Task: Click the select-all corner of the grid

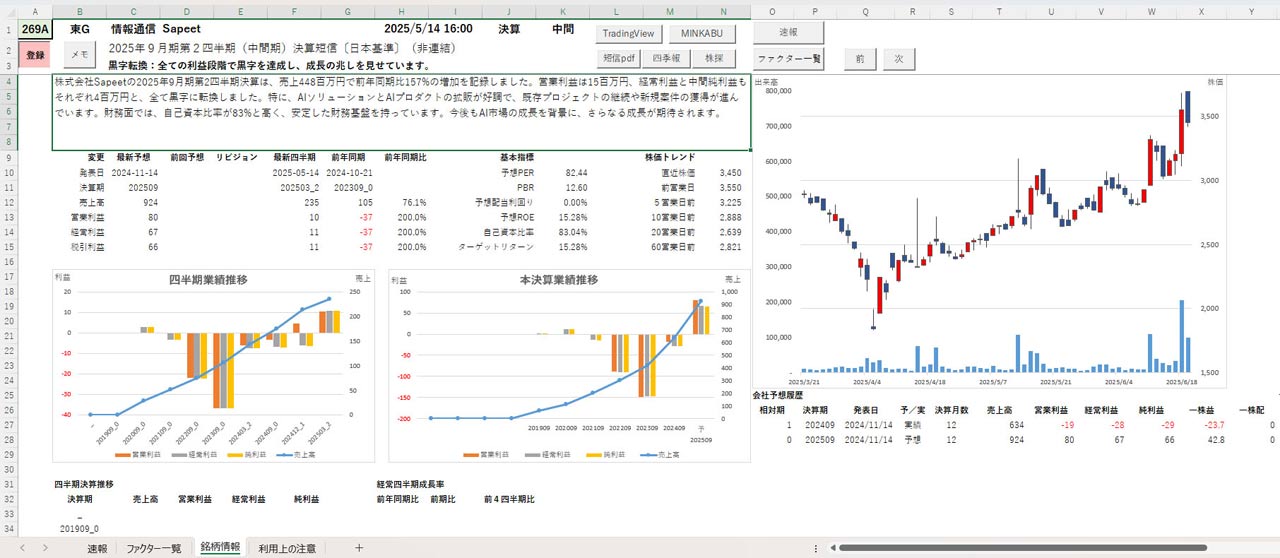Action: [x=8, y=10]
